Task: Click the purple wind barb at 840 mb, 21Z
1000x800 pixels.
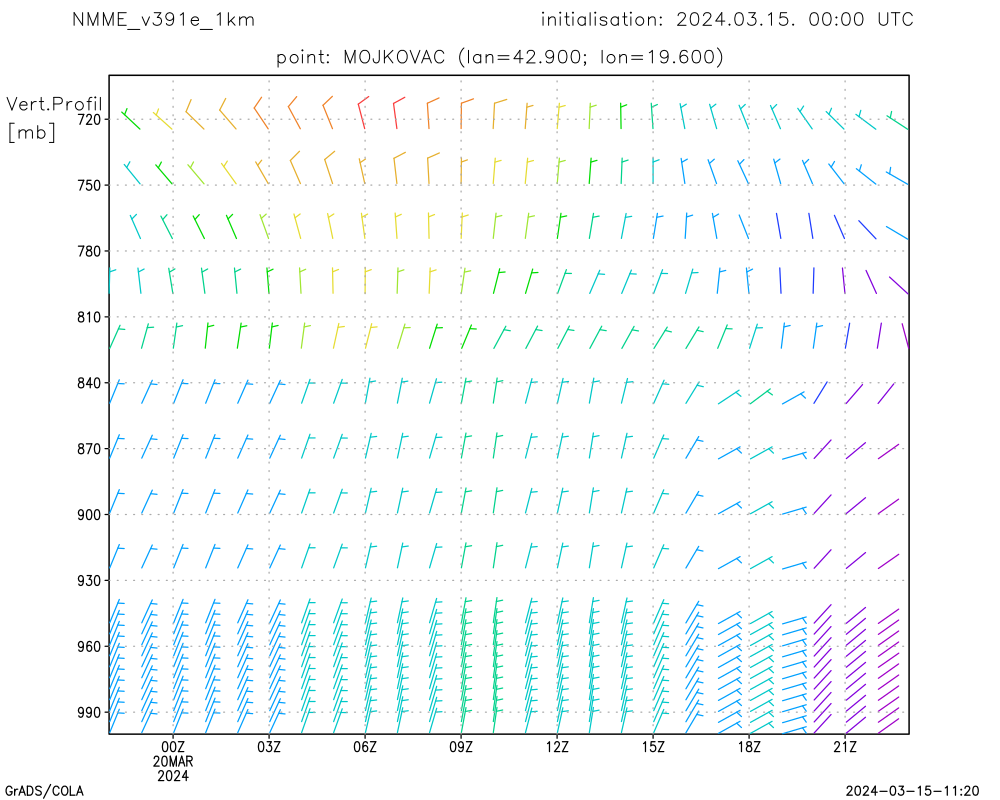Action: click(854, 393)
